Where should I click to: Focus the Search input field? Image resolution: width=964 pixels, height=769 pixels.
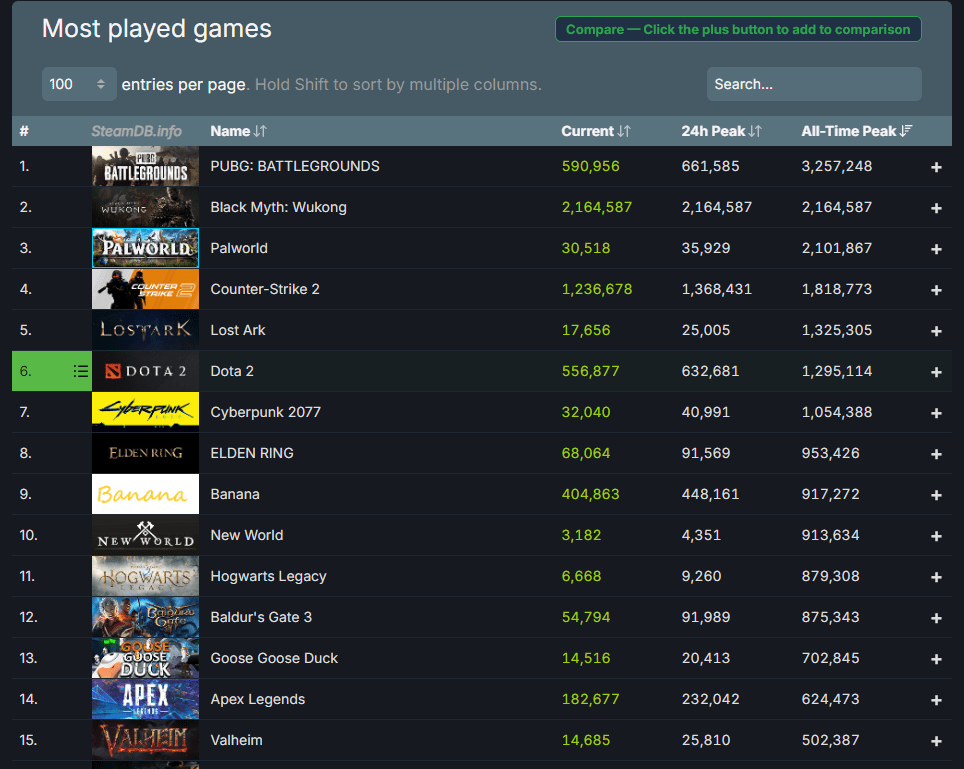[813, 84]
